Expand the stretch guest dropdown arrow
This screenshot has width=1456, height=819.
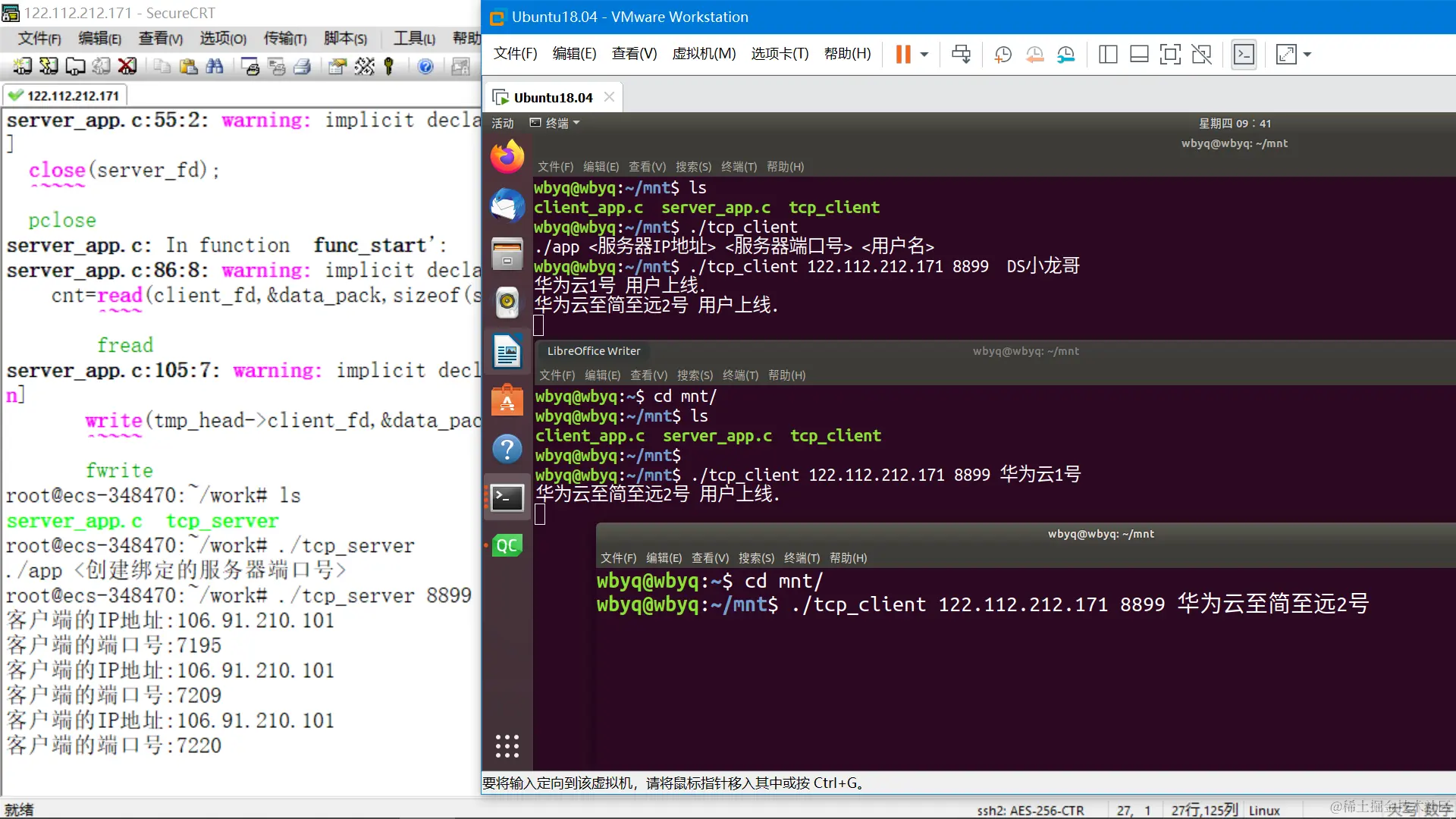[x=1307, y=55]
